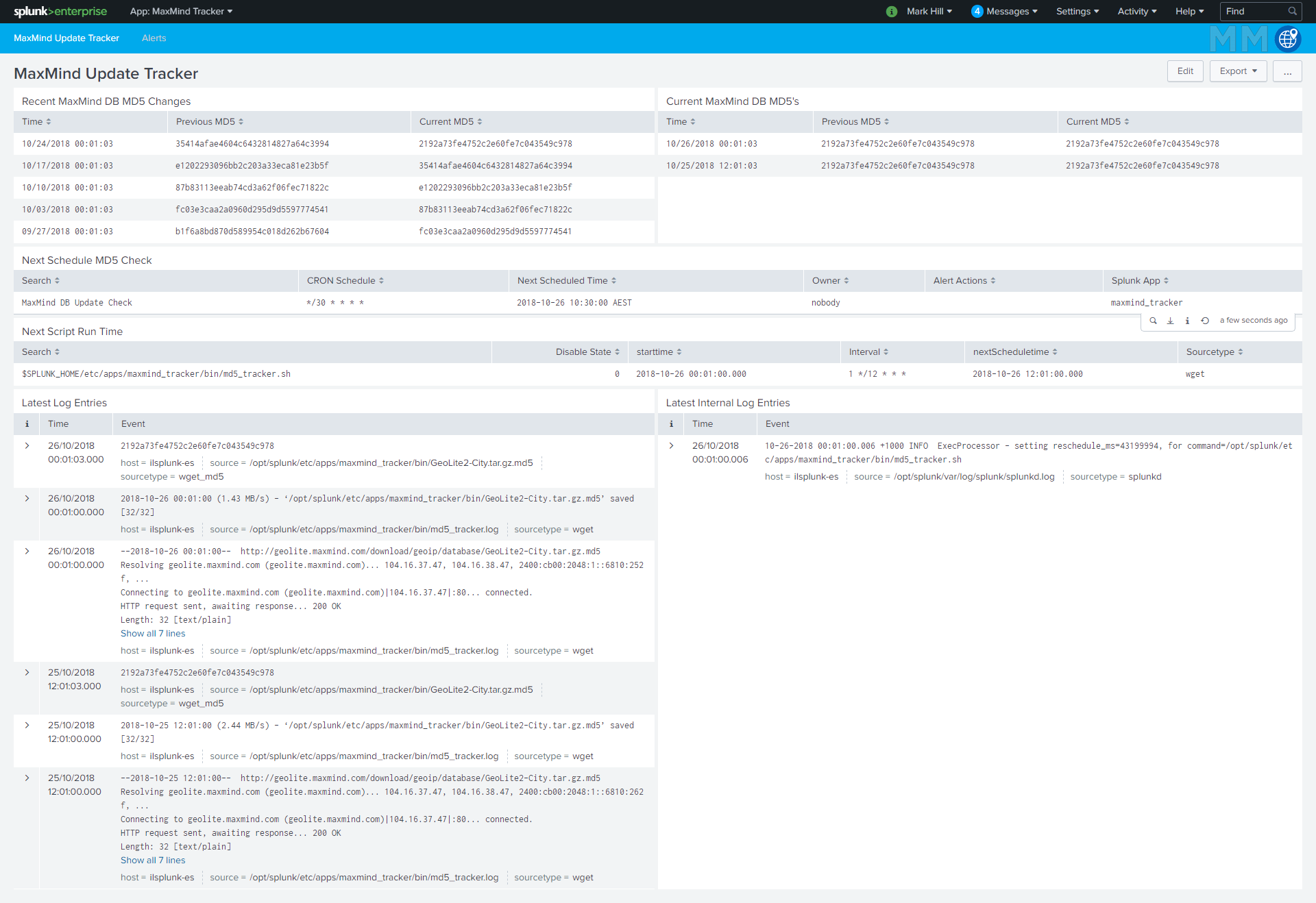Click the 10/25/2018 12:01:03 time cell

point(711,166)
